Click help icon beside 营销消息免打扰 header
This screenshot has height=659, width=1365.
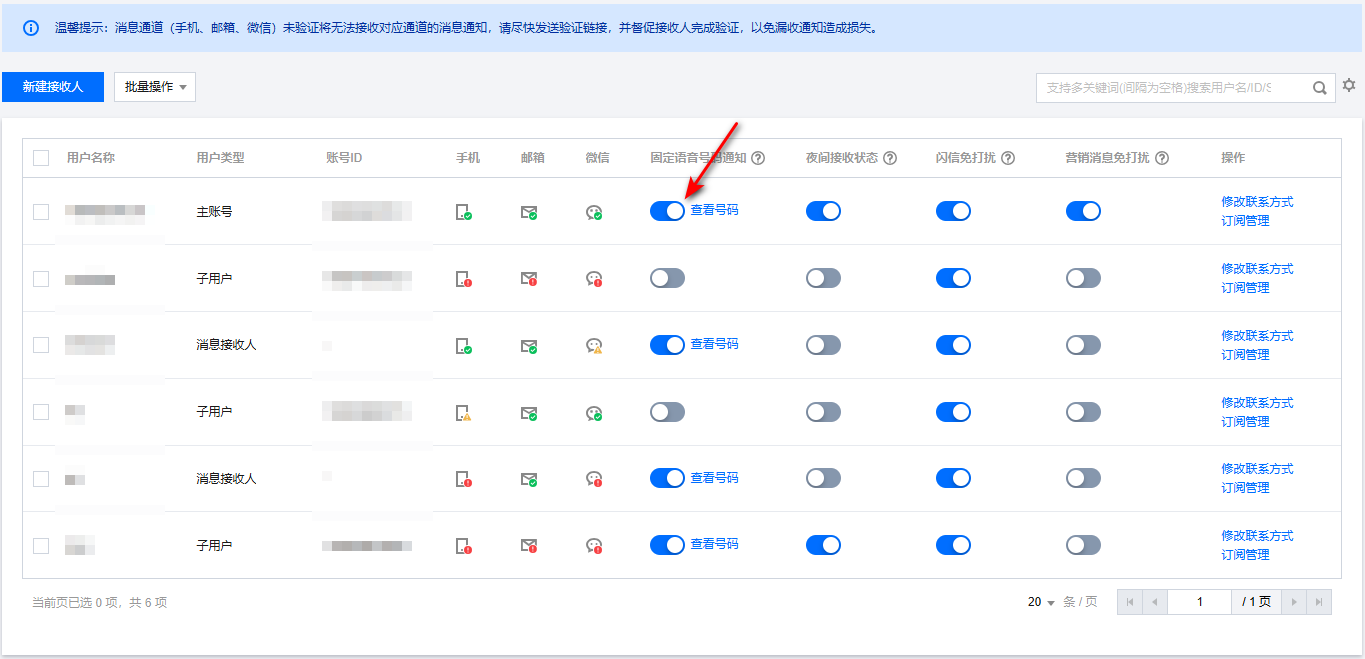pos(1163,158)
